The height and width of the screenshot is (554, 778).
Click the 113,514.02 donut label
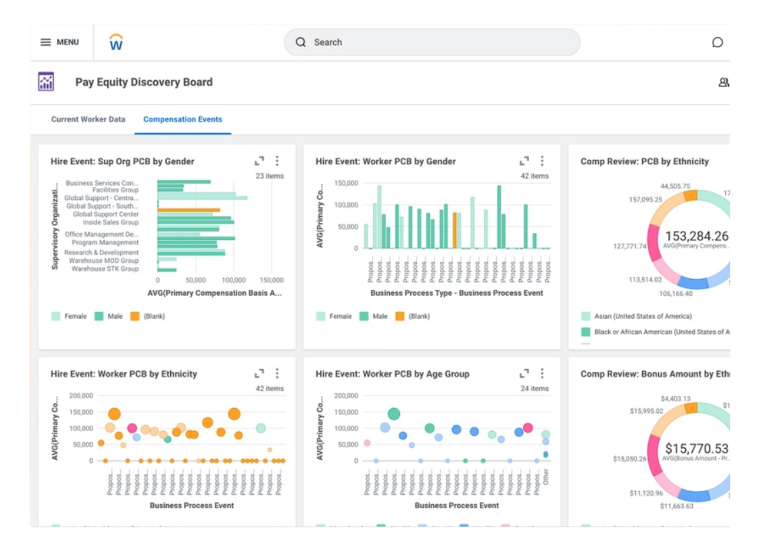pos(645,279)
